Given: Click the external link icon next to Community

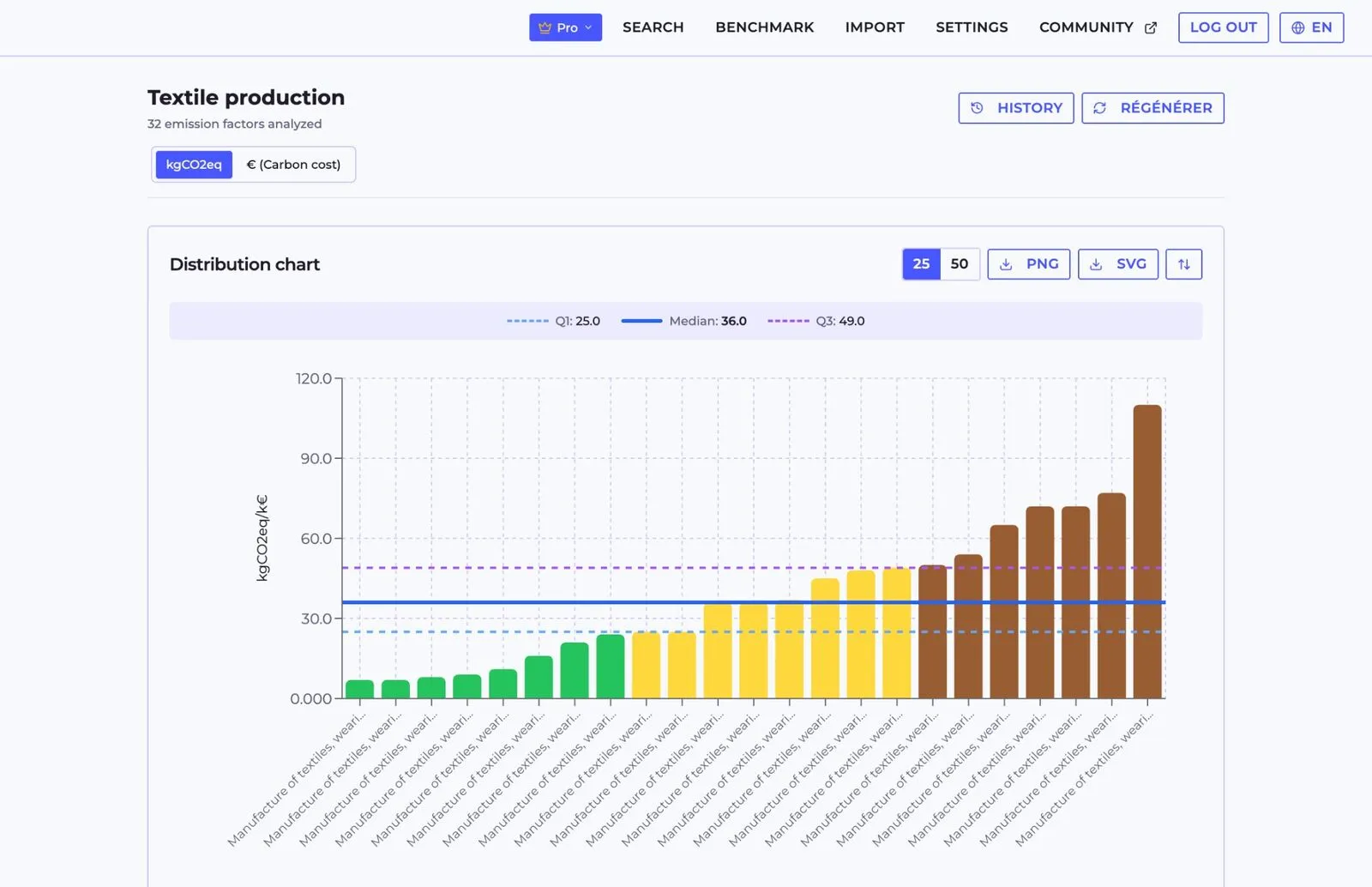Looking at the screenshot, I should (1151, 27).
